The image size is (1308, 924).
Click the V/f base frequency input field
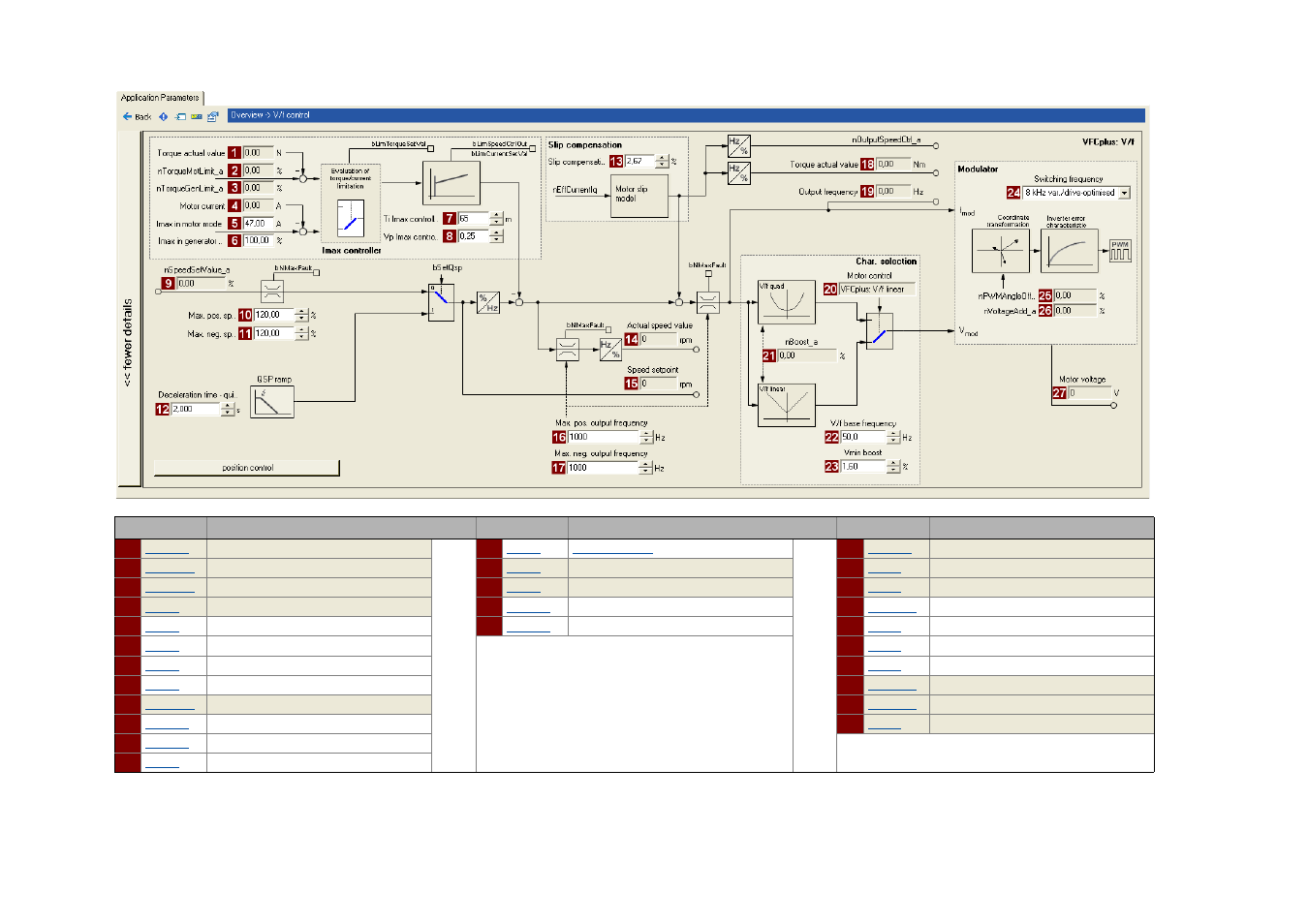[863, 437]
